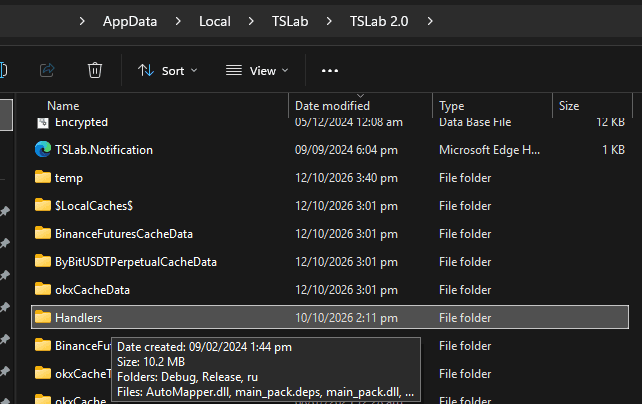Click Handlers date 10/10/2026 2:11 pm
Viewport: 642px width, 404px height.
coord(346,318)
